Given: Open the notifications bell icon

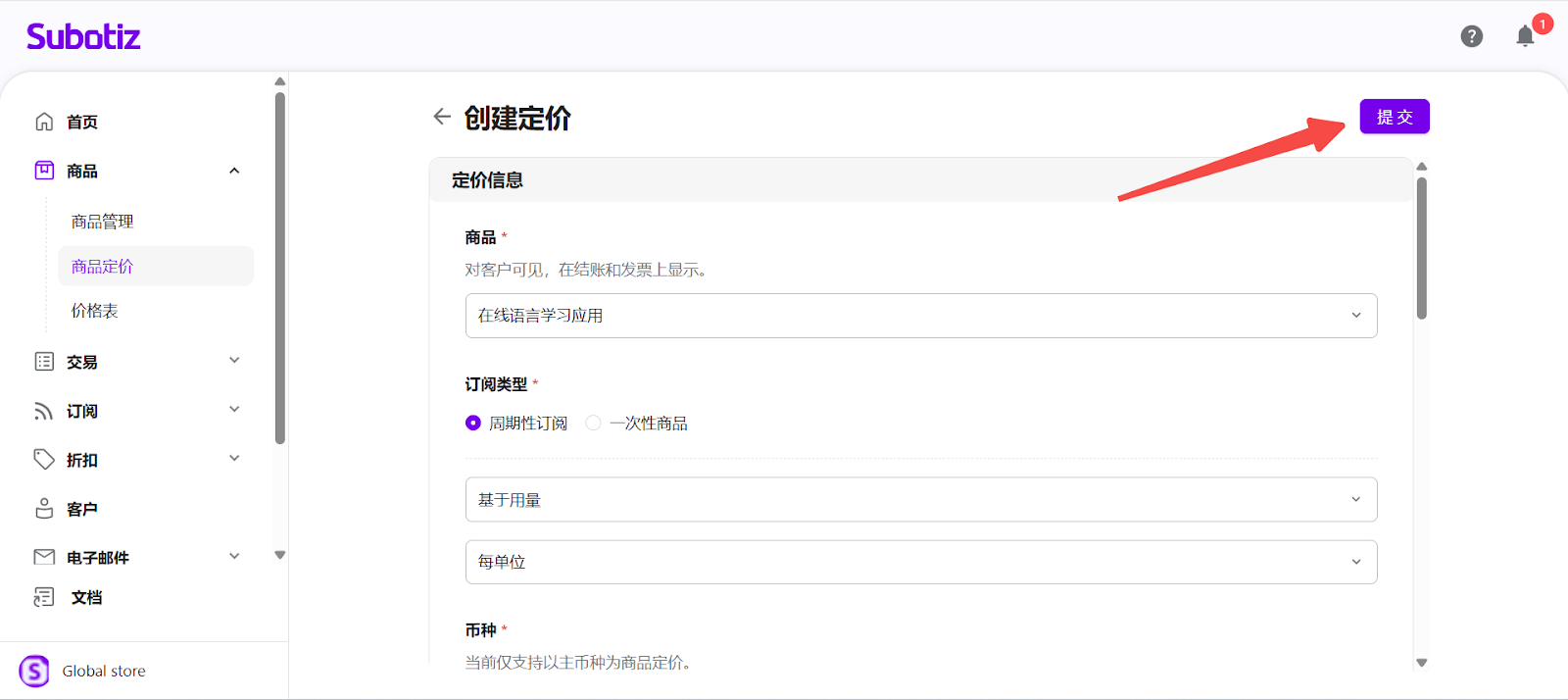Looking at the screenshot, I should (1525, 36).
